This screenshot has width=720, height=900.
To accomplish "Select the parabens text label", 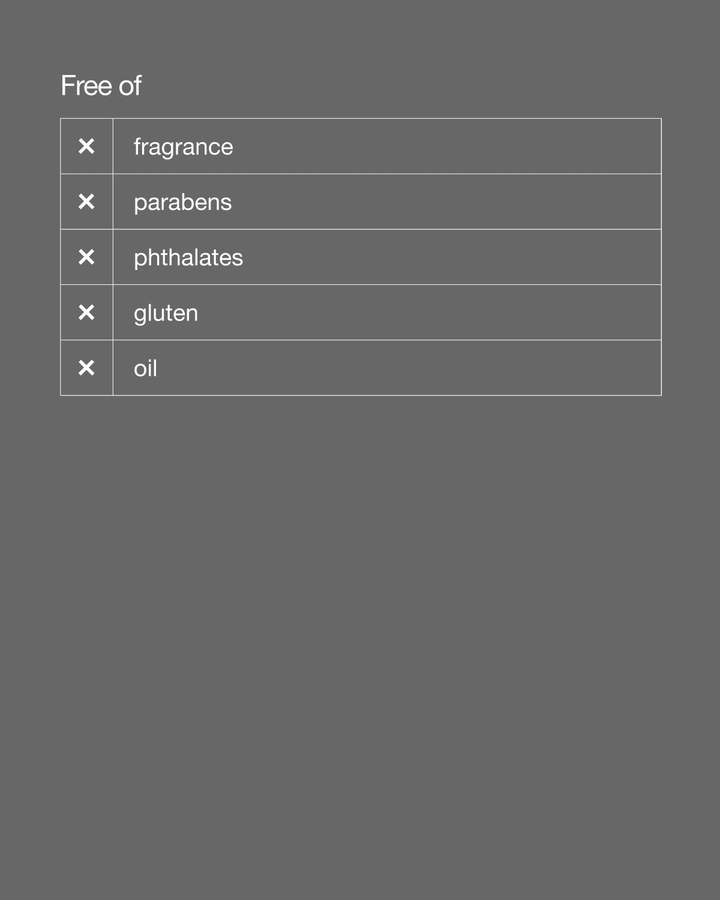I will pos(182,202).
